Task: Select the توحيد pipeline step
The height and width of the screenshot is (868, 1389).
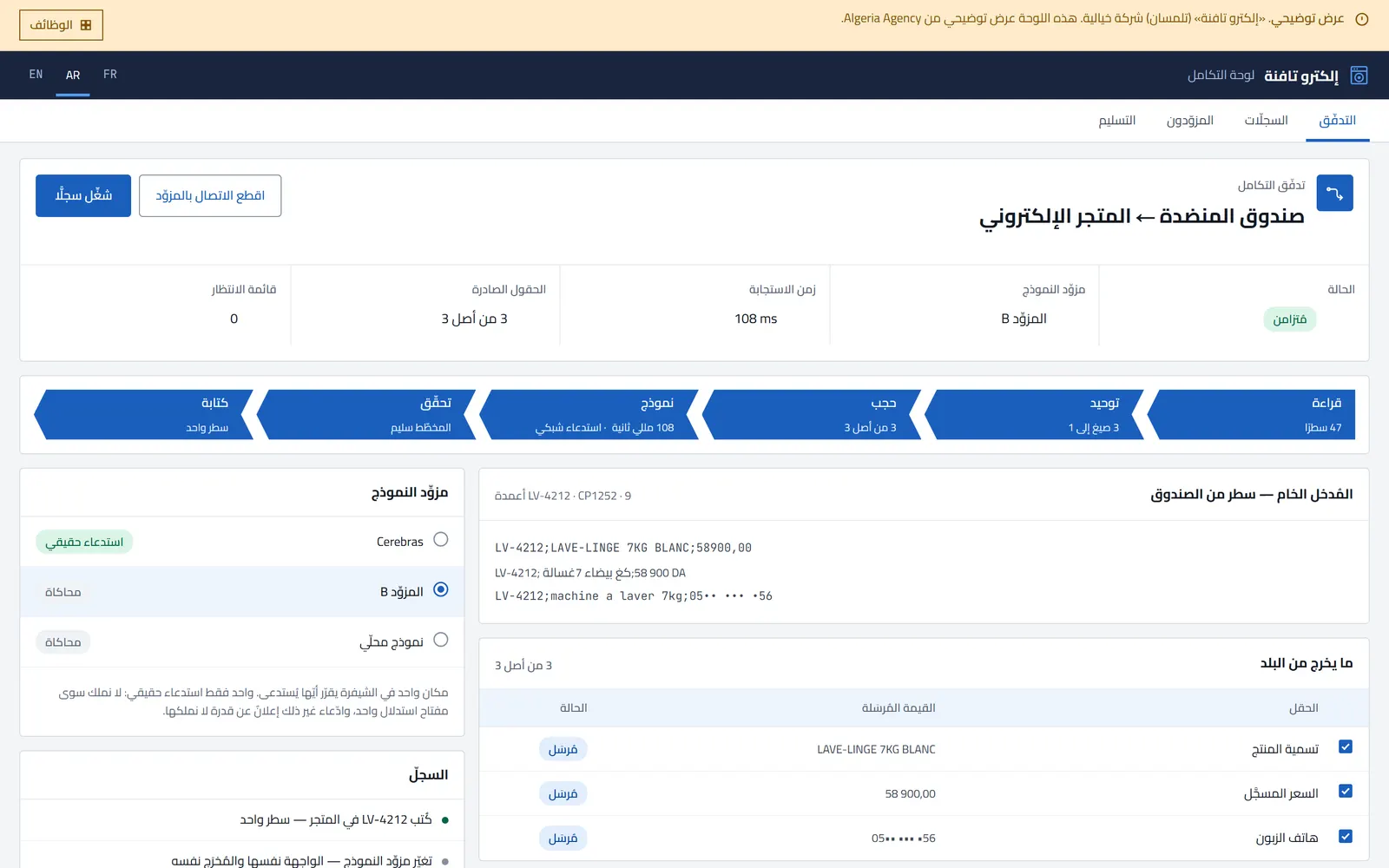Action: coord(1033,414)
